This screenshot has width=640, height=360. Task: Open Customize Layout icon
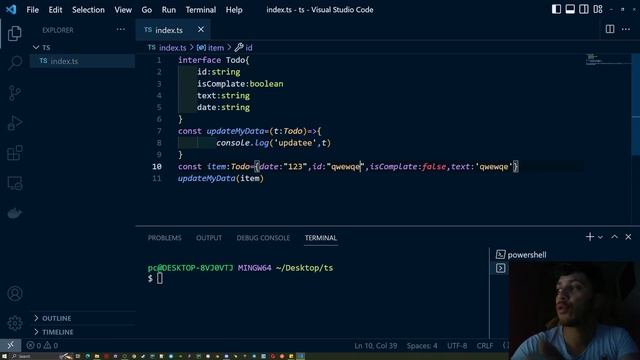click(598, 9)
